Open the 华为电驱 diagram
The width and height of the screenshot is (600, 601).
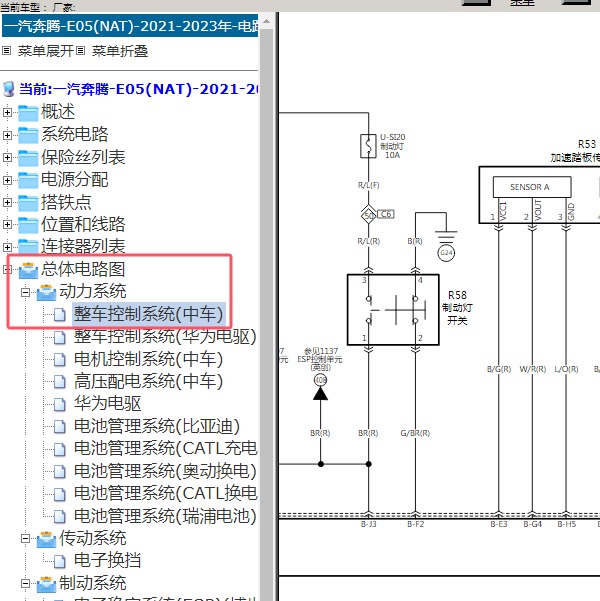coord(107,404)
